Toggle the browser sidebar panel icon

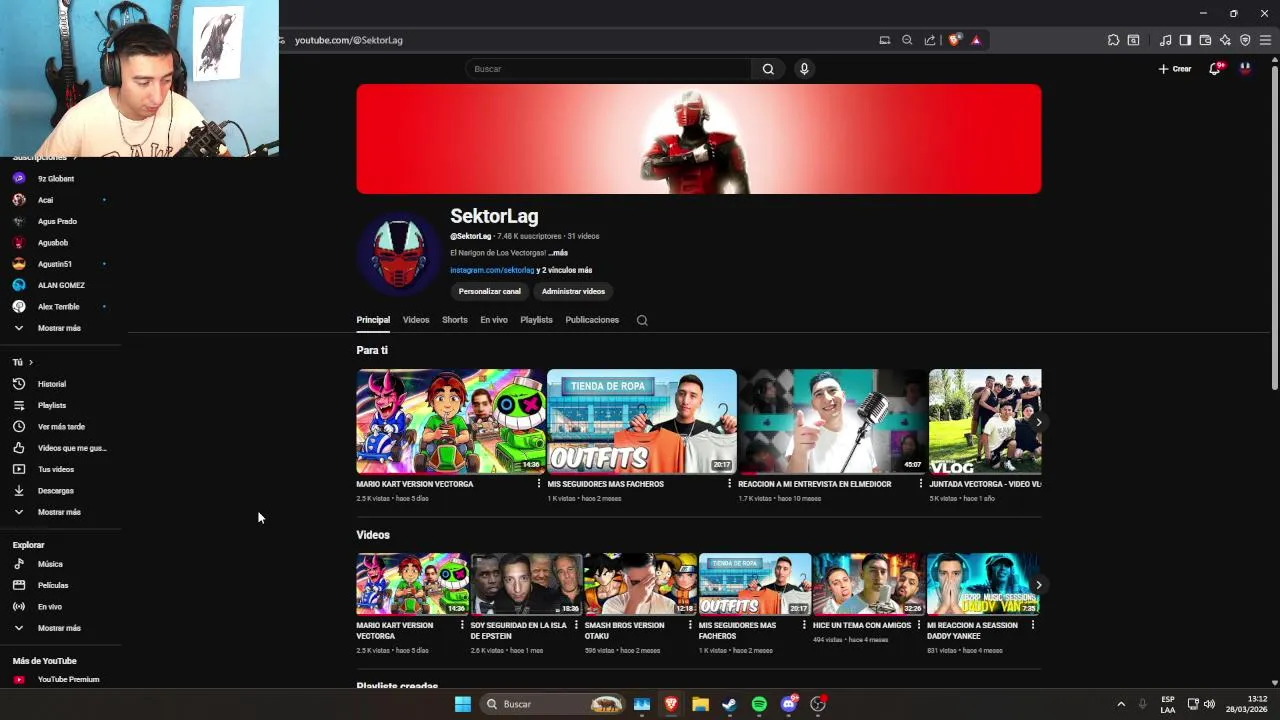pyautogui.click(x=1185, y=40)
